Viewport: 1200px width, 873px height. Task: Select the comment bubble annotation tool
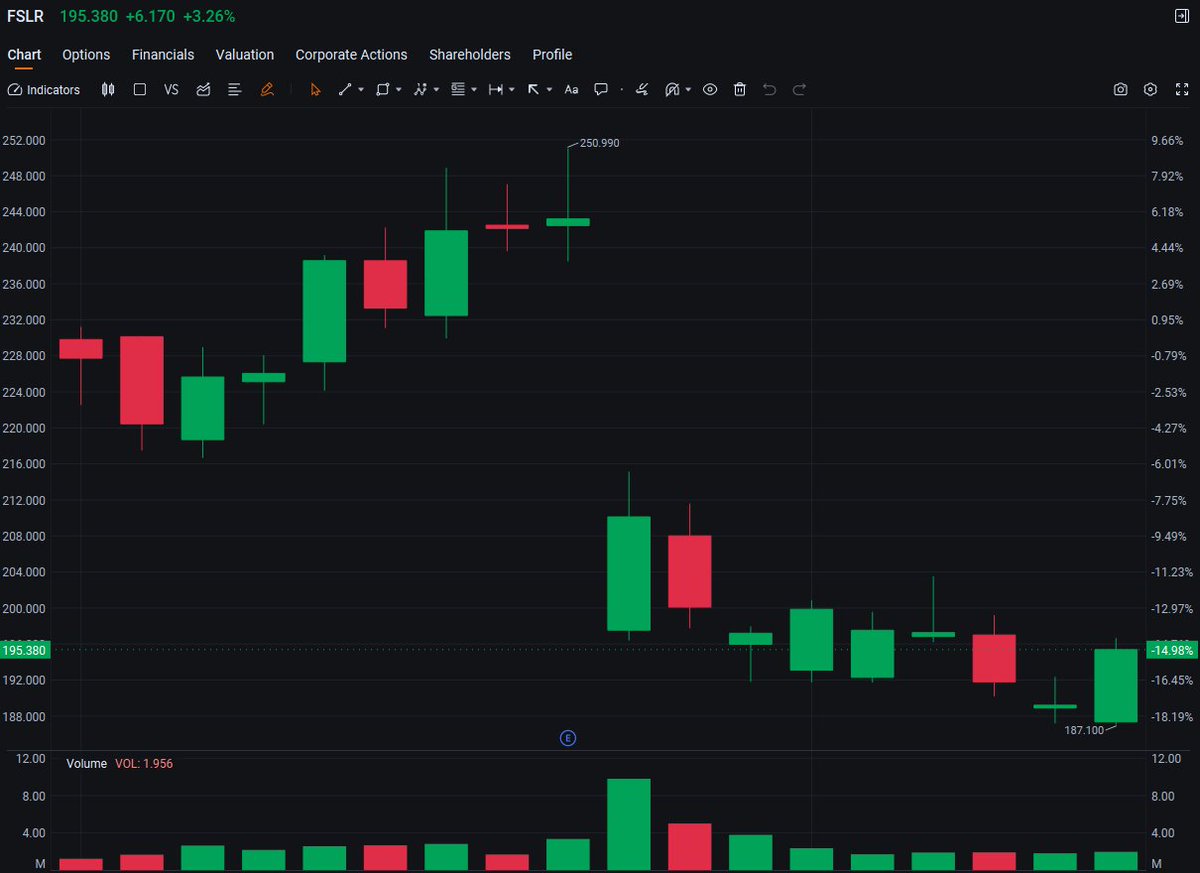point(601,89)
